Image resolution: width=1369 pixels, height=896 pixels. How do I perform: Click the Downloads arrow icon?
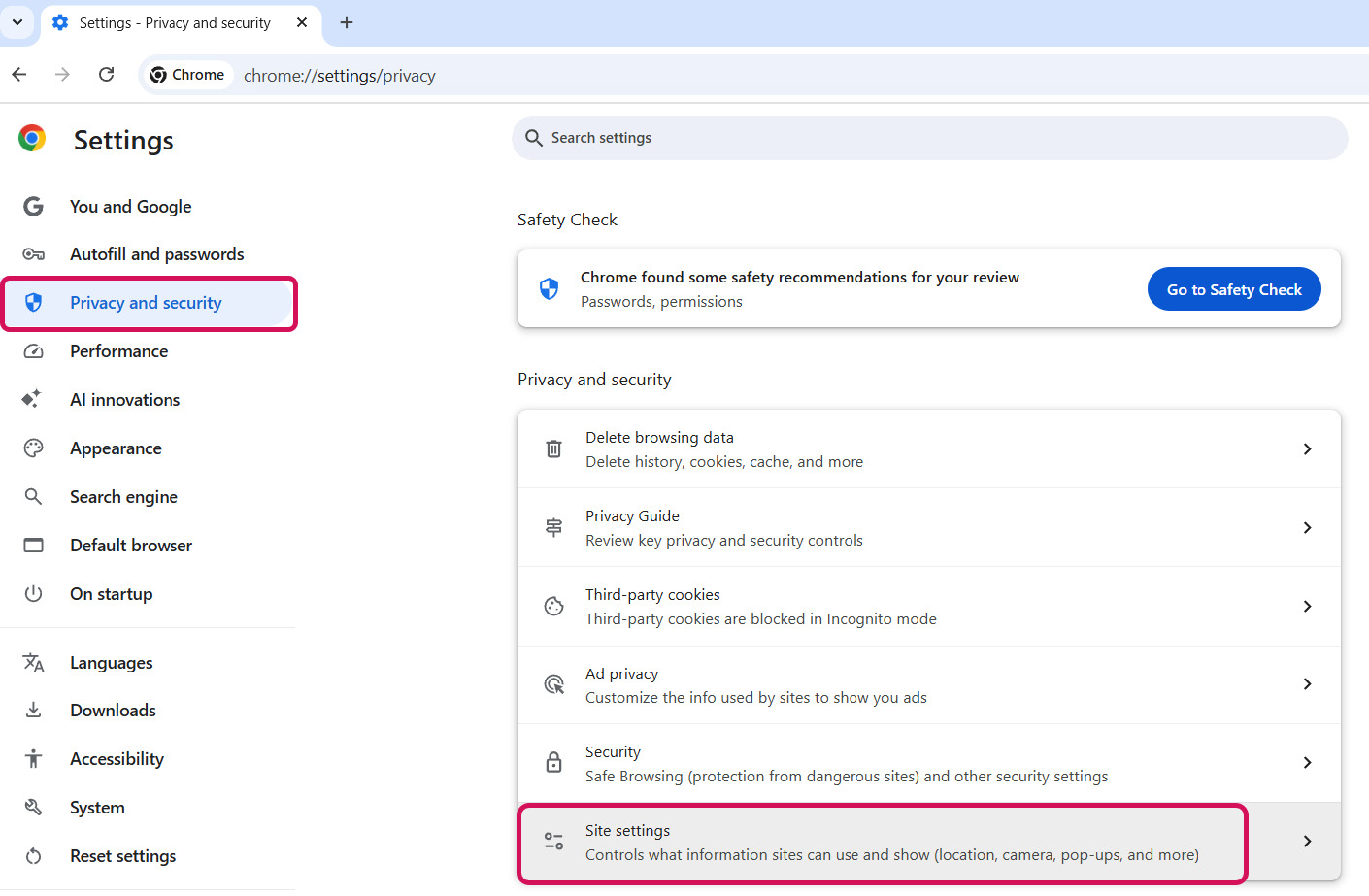[x=33, y=710]
